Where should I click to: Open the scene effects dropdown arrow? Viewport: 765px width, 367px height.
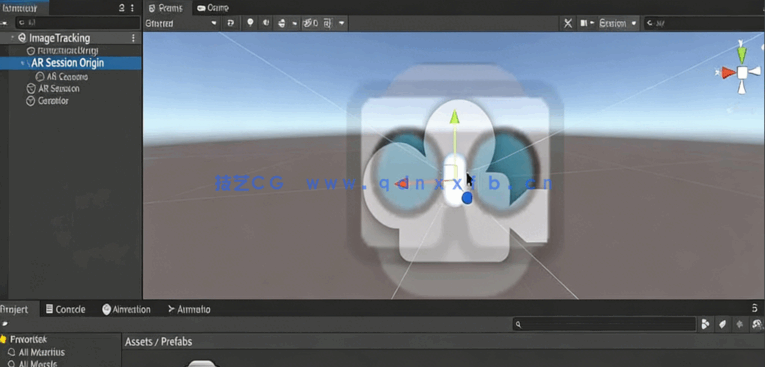point(294,23)
